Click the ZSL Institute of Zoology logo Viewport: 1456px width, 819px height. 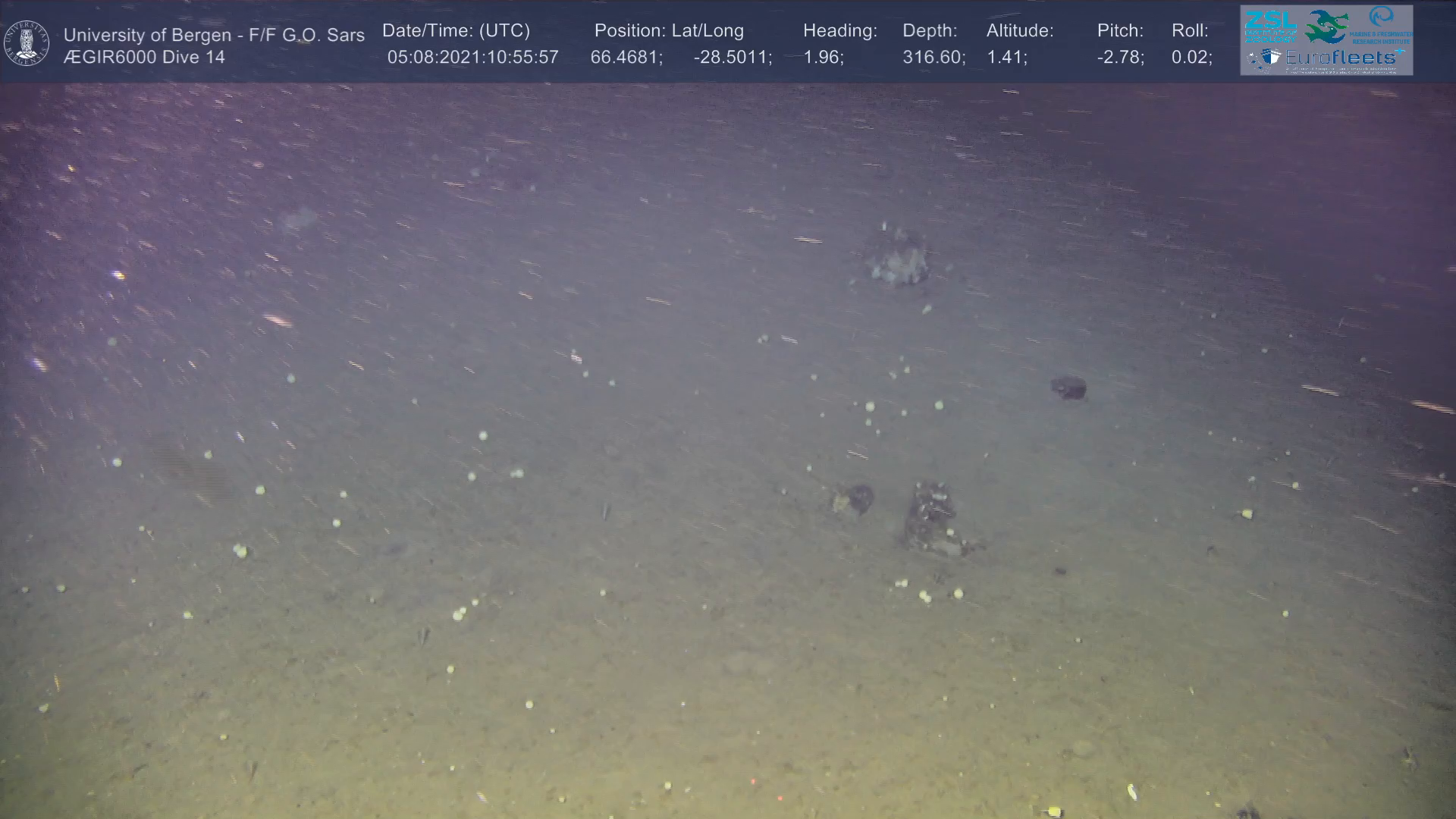1270,26
